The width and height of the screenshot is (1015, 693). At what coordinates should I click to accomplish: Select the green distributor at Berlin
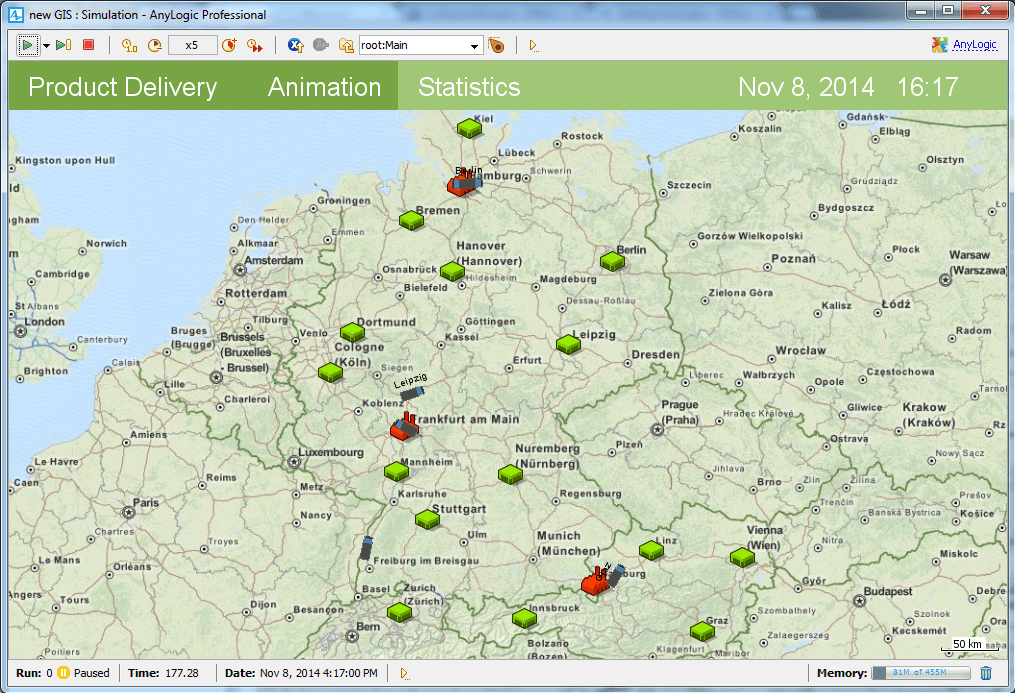pos(612,261)
